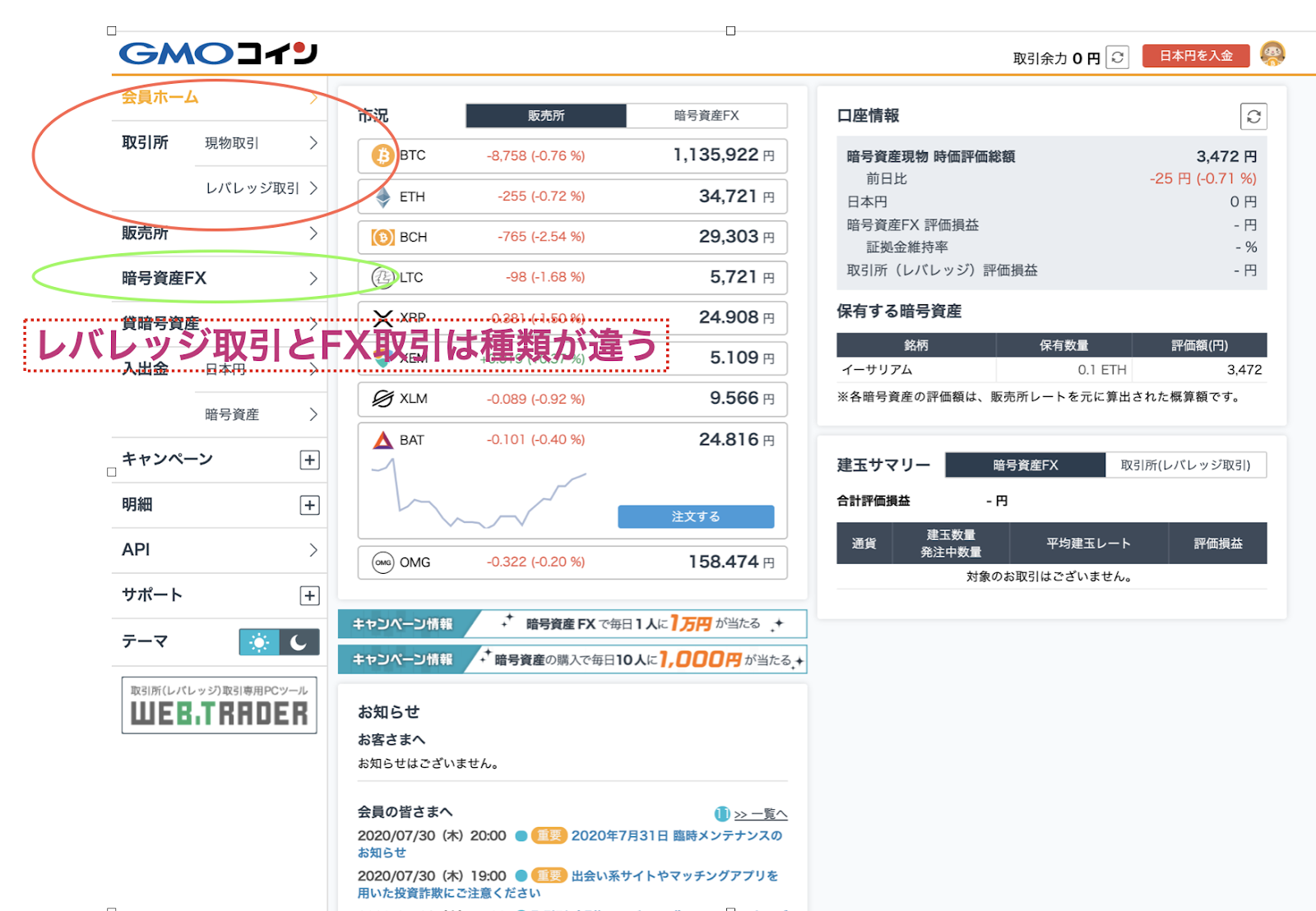Select the 販売所 market tab

click(x=546, y=116)
